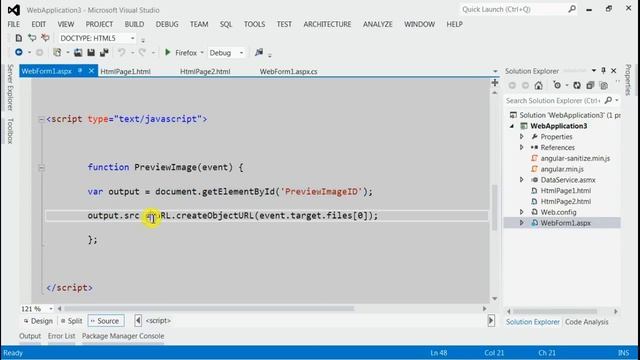Click the Visual Studio logo icon
Viewport: 640px width, 360px height.
[13, 10]
